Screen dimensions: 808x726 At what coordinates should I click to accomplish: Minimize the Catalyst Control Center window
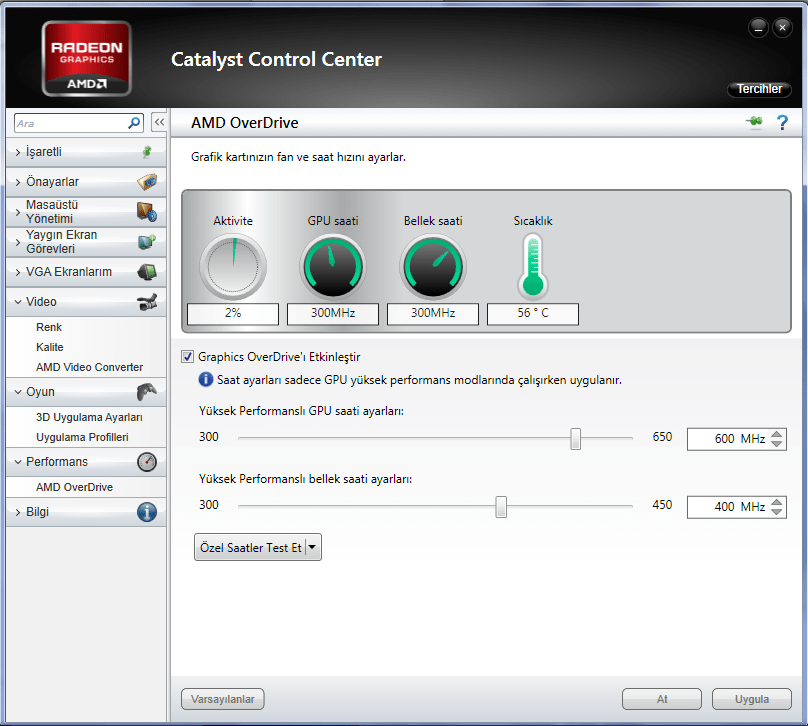758,27
